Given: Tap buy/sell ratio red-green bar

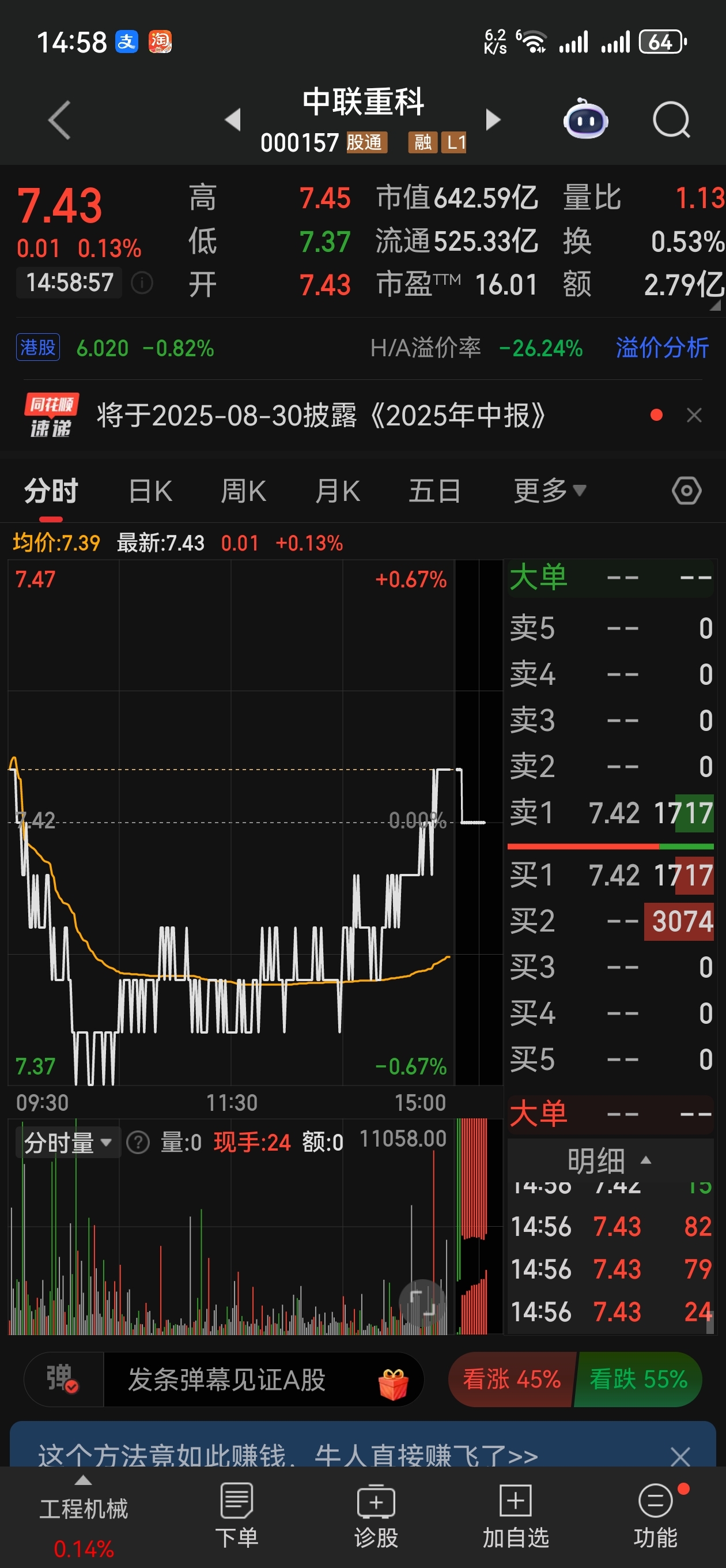Looking at the screenshot, I should [610, 847].
